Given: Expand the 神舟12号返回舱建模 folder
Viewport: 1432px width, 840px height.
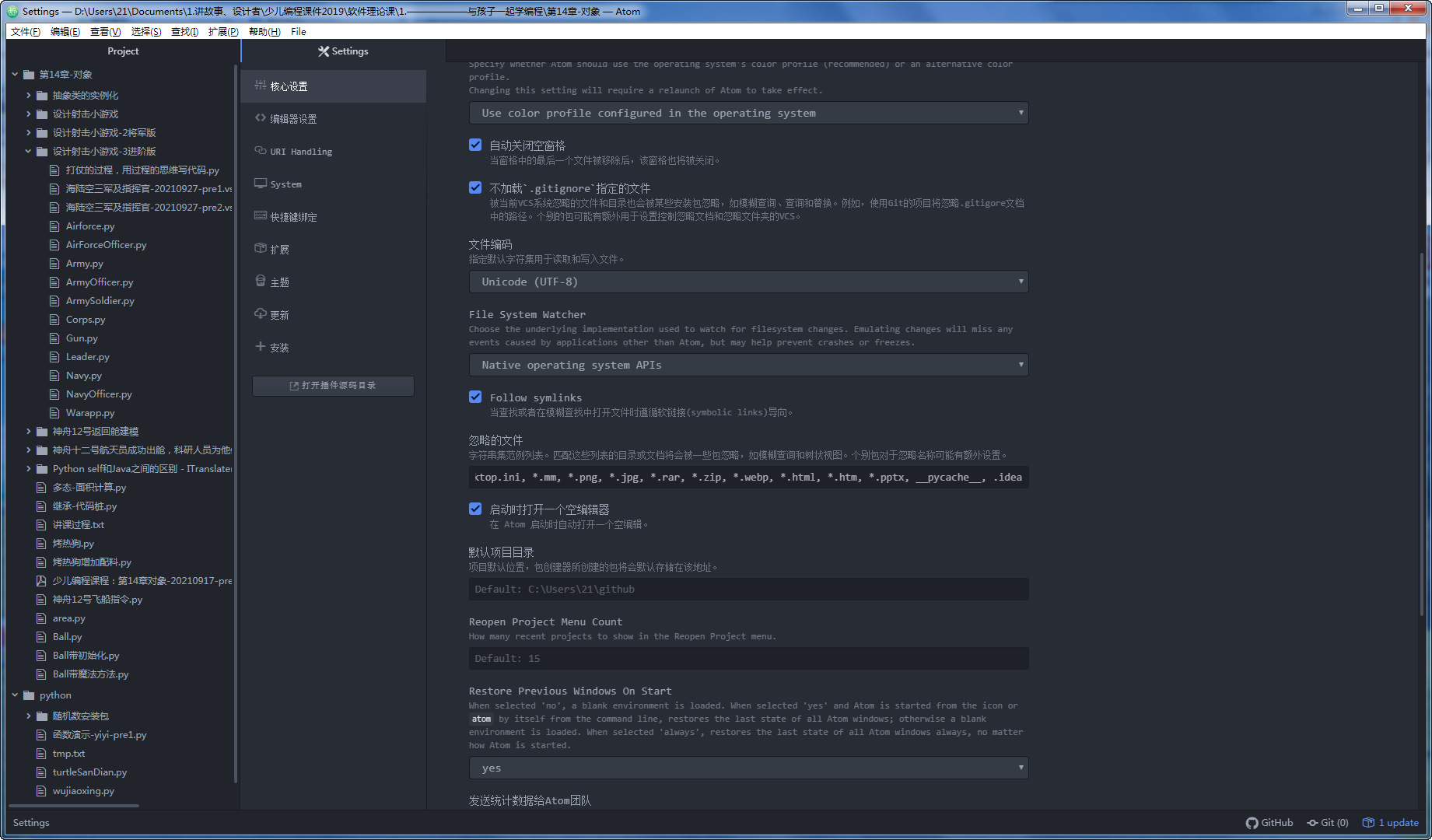Looking at the screenshot, I should click(29, 432).
